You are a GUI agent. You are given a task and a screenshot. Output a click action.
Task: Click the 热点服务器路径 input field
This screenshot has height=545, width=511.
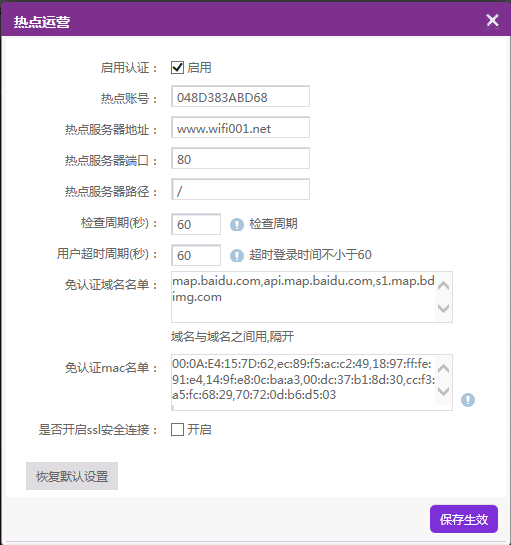tap(240, 189)
